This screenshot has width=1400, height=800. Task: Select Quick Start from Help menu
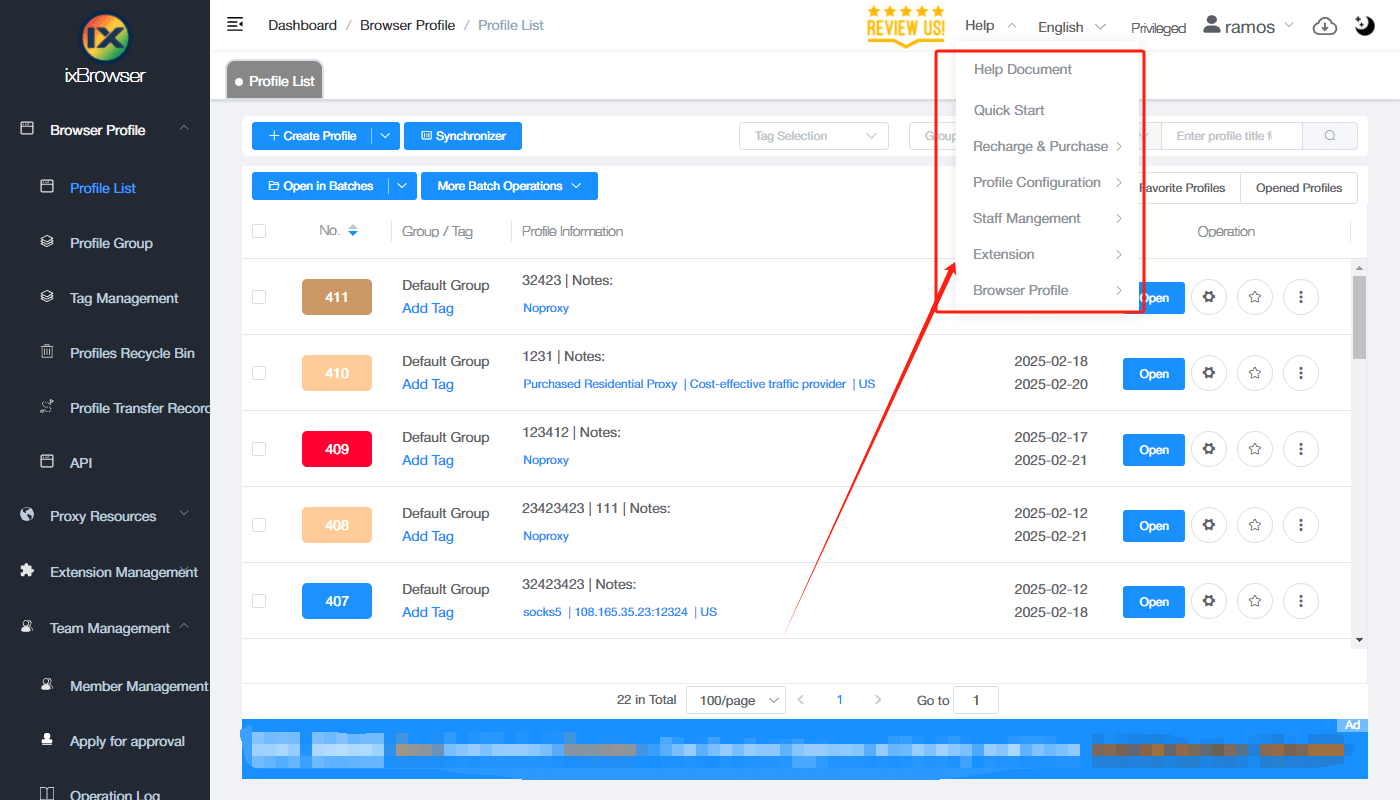(1009, 110)
